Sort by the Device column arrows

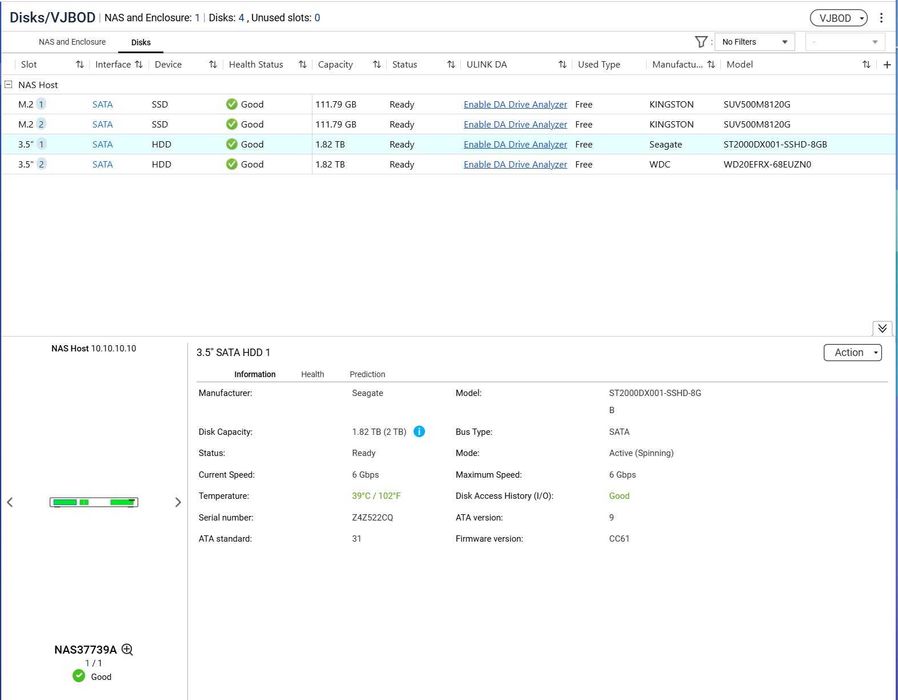(212, 65)
